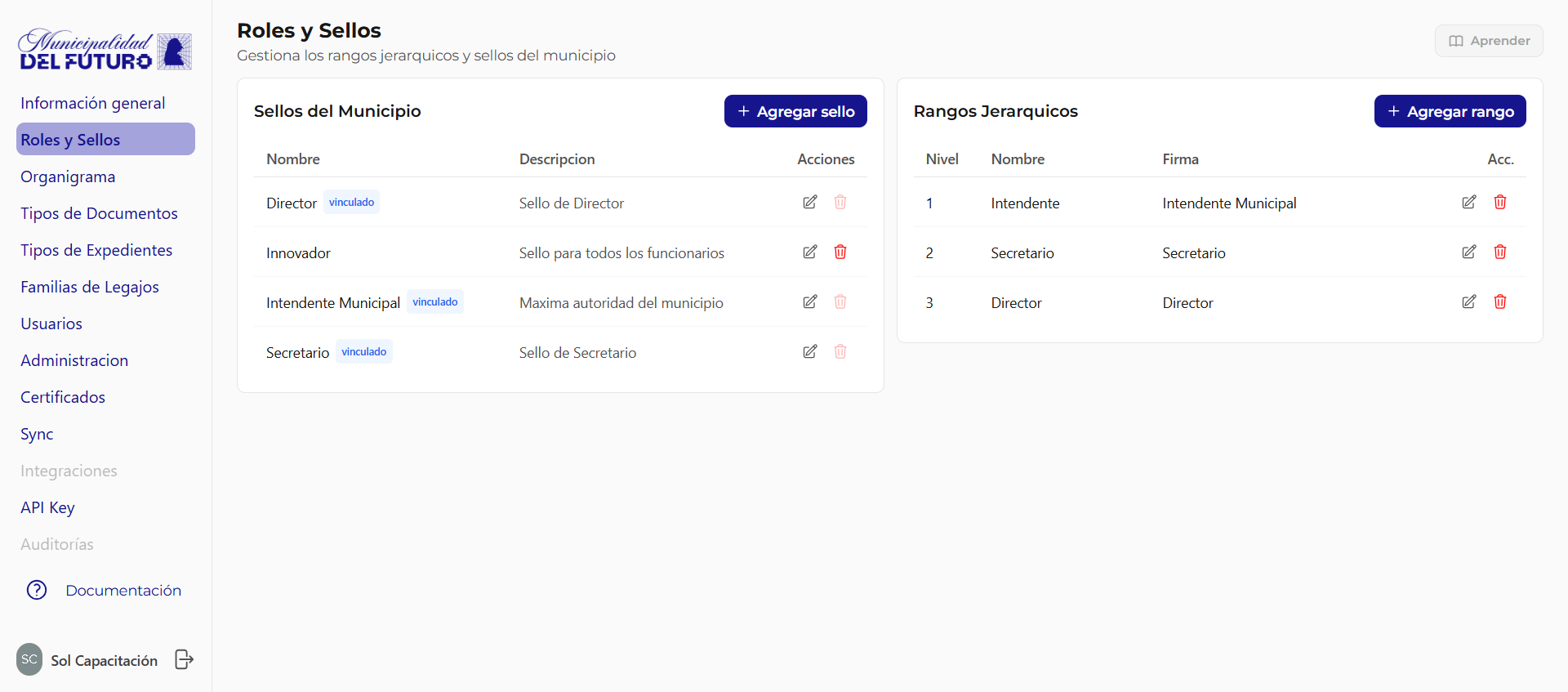
Task: Edit the Director seal
Action: (x=809, y=203)
